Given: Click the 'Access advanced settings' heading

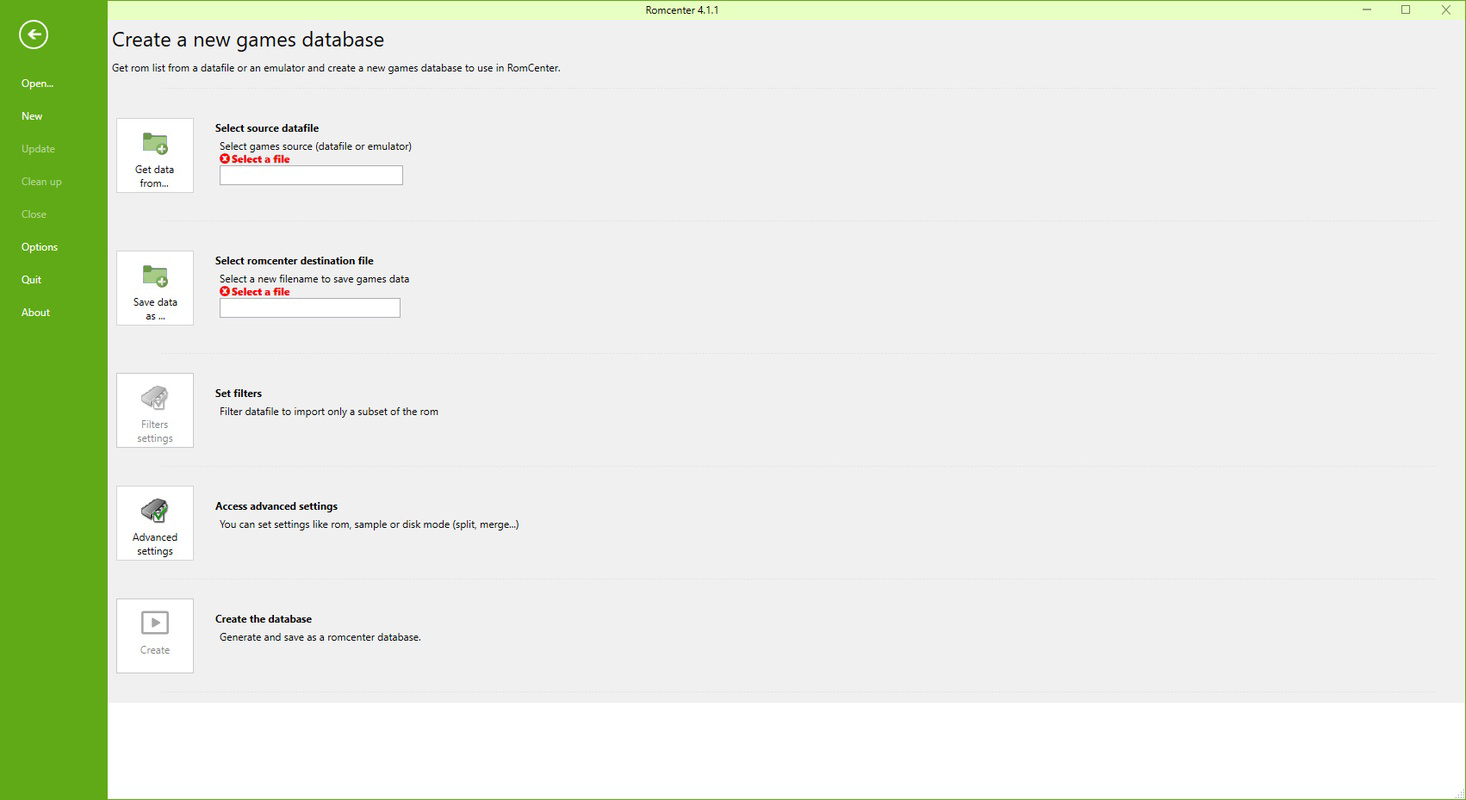Looking at the screenshot, I should pyautogui.click(x=276, y=506).
